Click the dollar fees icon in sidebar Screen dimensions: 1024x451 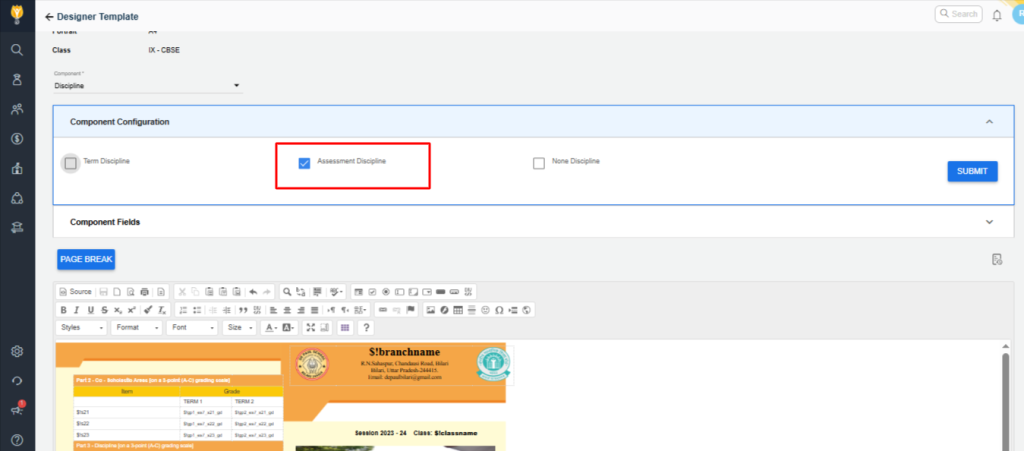[x=17, y=139]
